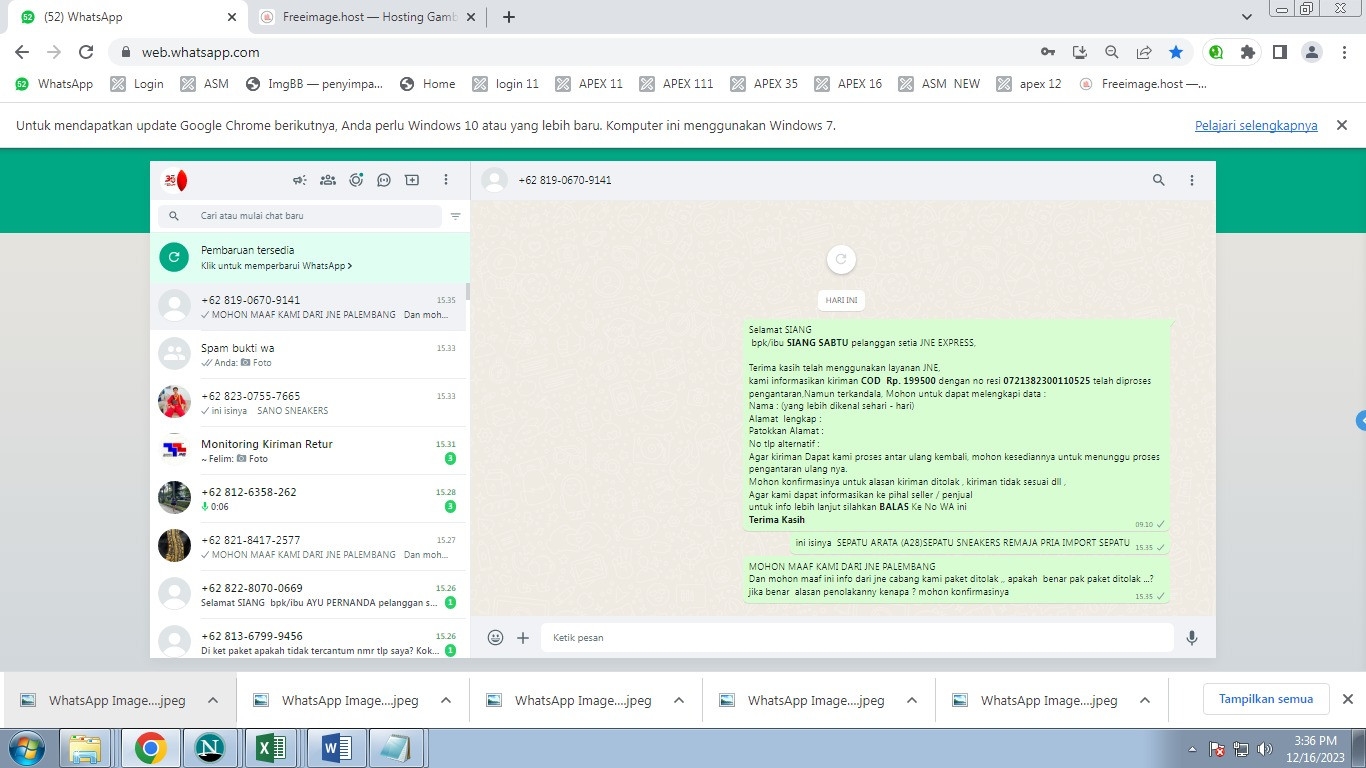The image size is (1366, 768).
Task: Open Word from the taskbar
Action: [x=336, y=748]
